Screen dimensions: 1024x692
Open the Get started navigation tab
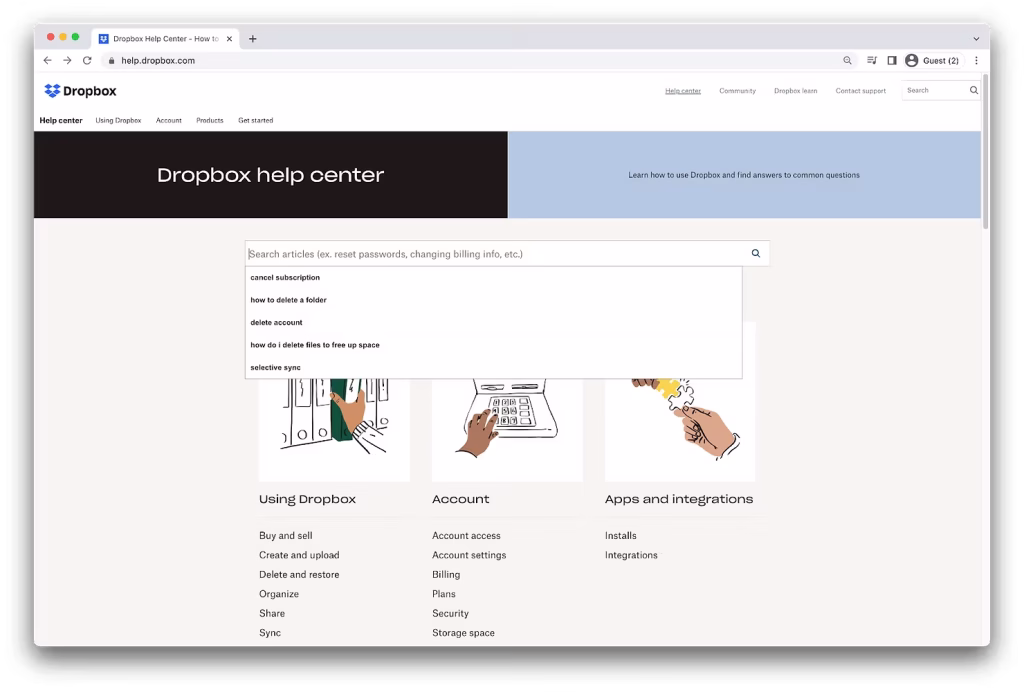click(255, 120)
